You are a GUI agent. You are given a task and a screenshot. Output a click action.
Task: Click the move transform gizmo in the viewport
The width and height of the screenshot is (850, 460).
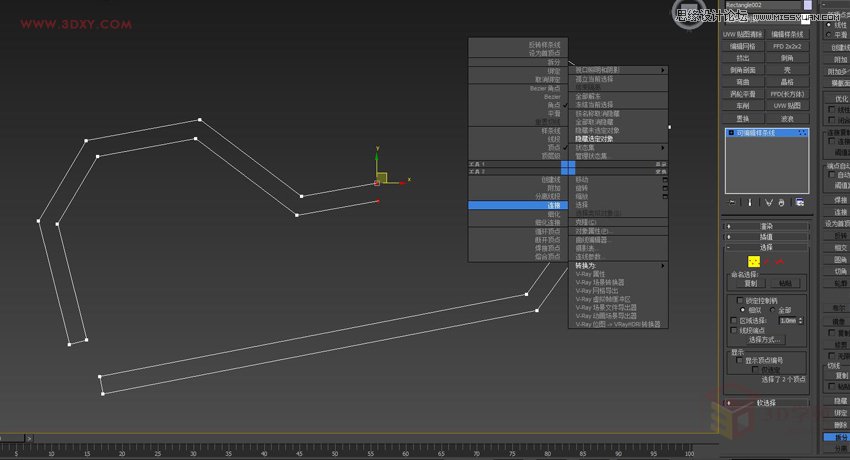(382, 178)
